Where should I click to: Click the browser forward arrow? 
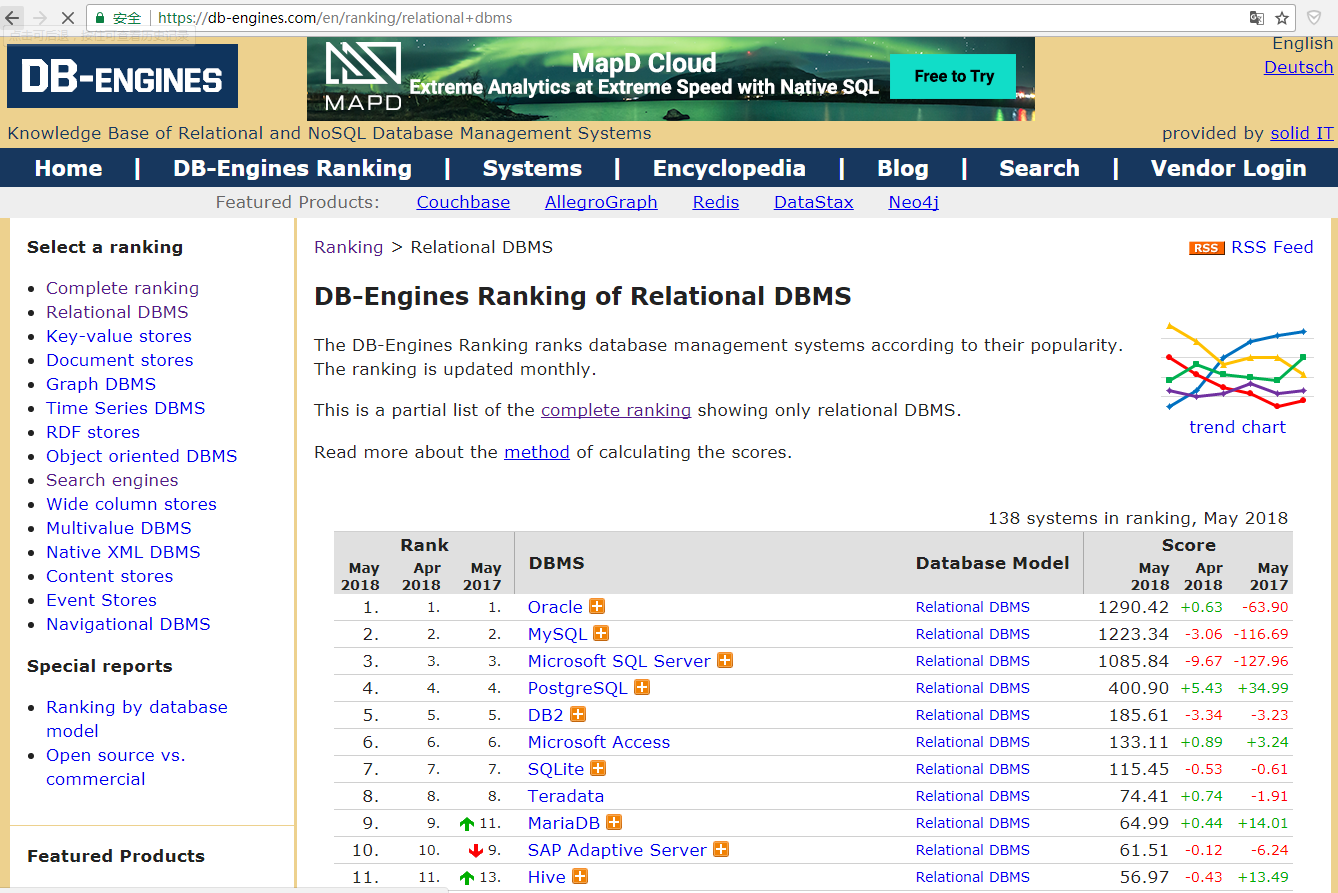41,18
